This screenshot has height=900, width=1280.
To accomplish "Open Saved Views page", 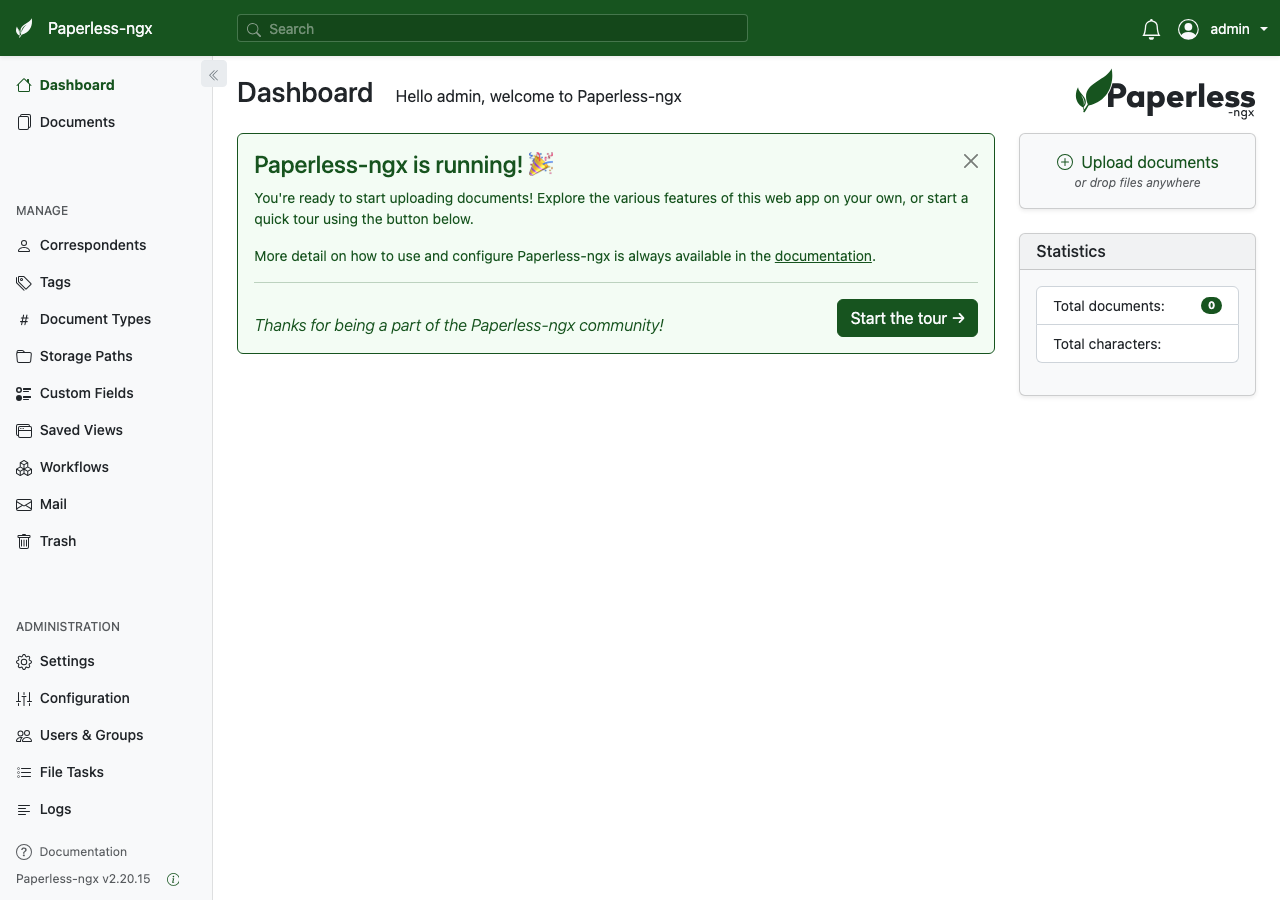I will tap(106, 430).
